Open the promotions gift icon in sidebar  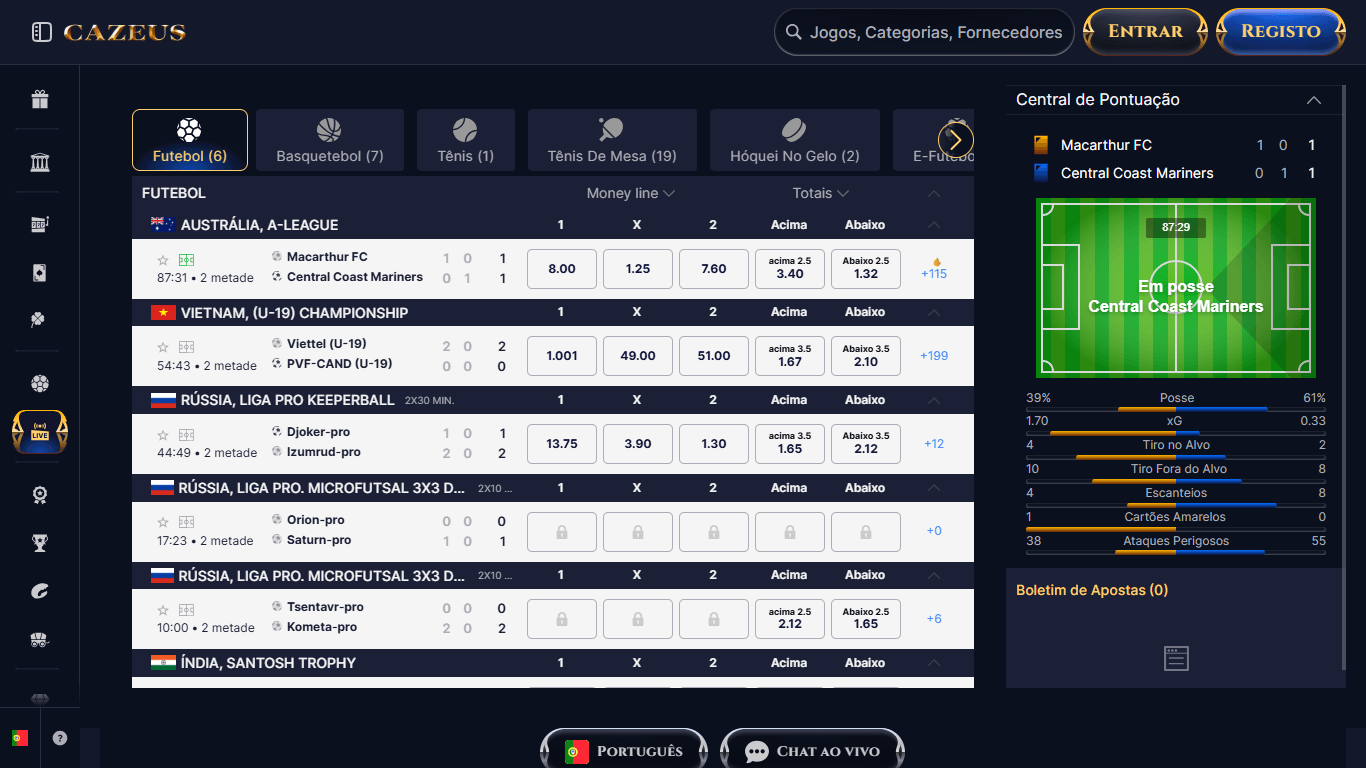(x=38, y=100)
